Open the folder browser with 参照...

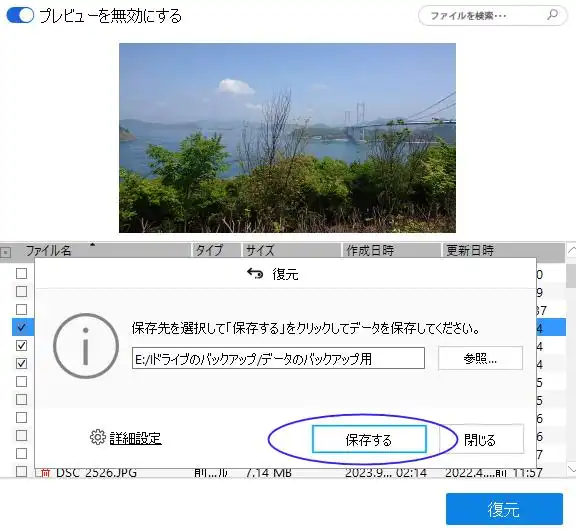click(480, 358)
